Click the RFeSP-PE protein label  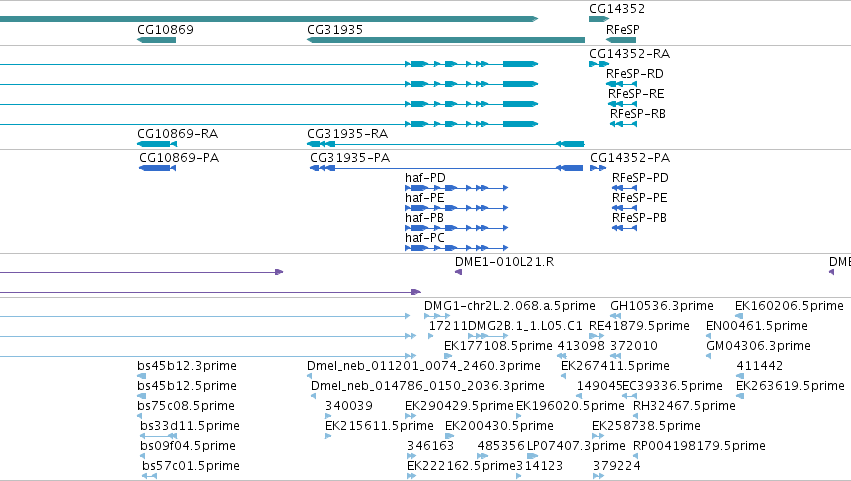coord(640,198)
